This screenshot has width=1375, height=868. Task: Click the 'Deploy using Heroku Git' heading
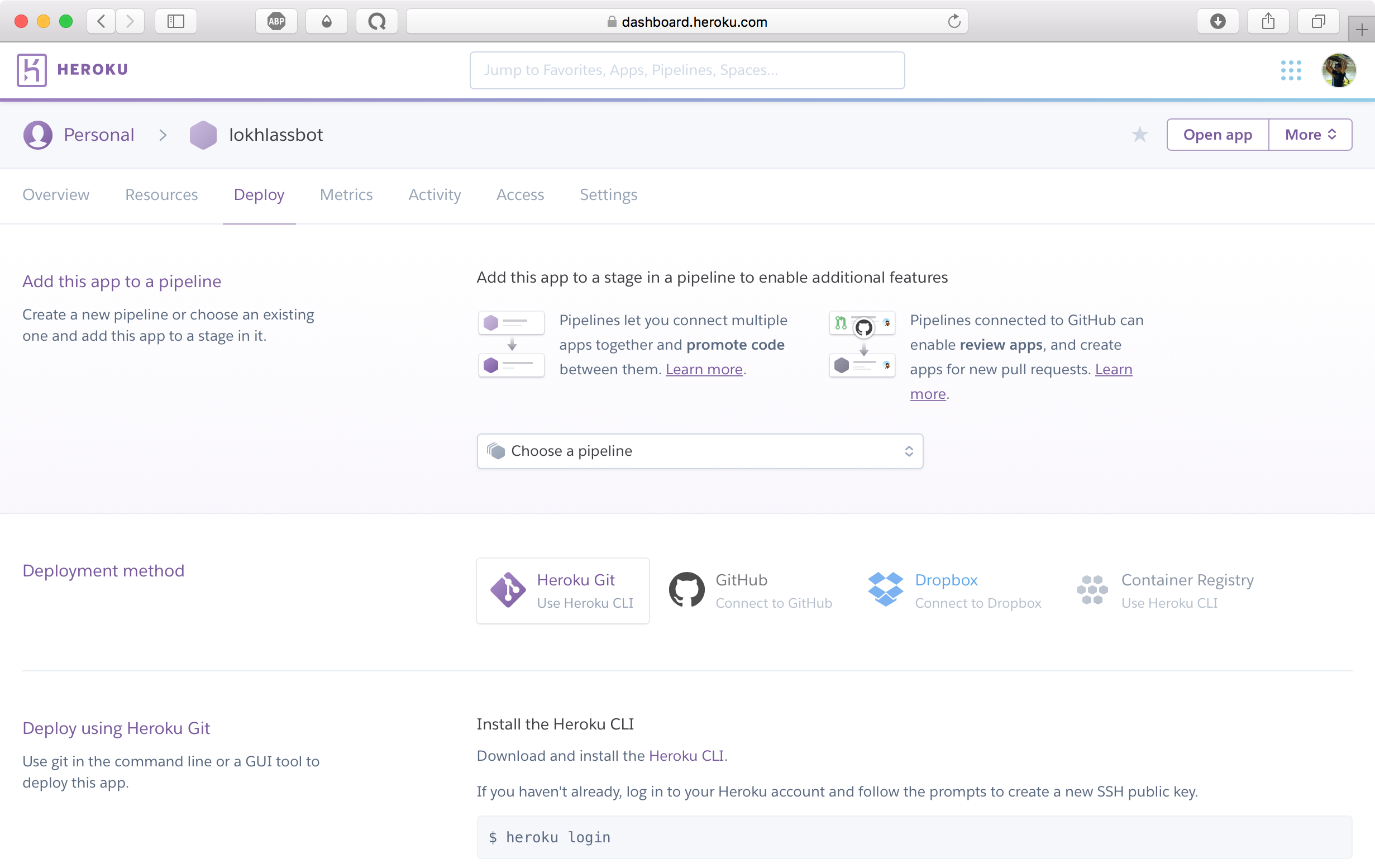[116, 728]
